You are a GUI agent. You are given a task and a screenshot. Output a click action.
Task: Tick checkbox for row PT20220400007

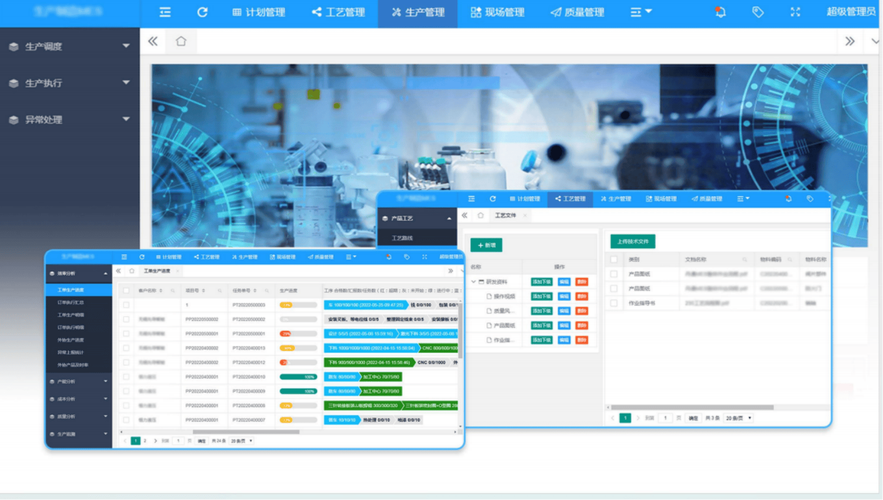point(126,419)
